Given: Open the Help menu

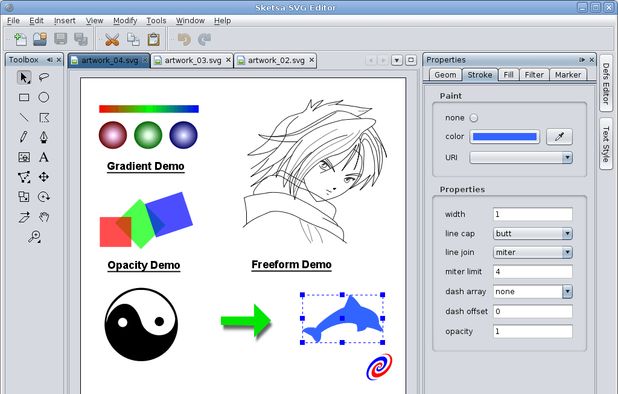Looking at the screenshot, I should [x=223, y=20].
